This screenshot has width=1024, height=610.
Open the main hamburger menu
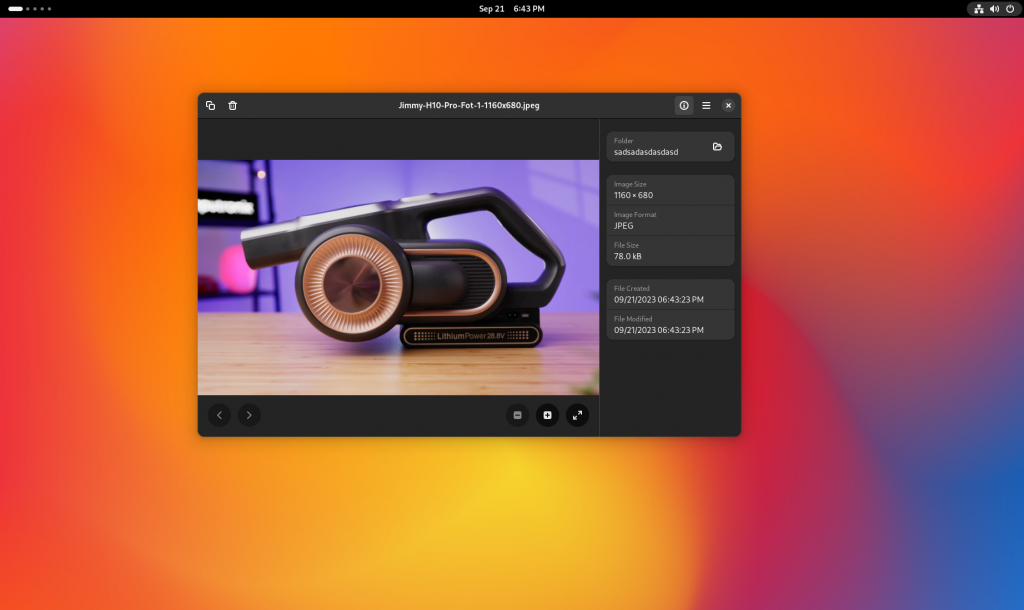(706, 105)
